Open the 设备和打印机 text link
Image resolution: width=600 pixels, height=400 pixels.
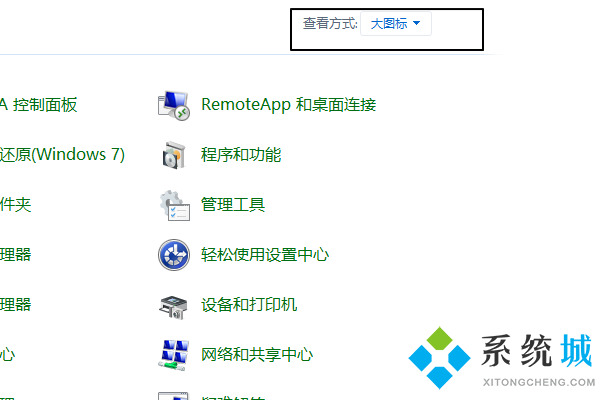[249, 305]
